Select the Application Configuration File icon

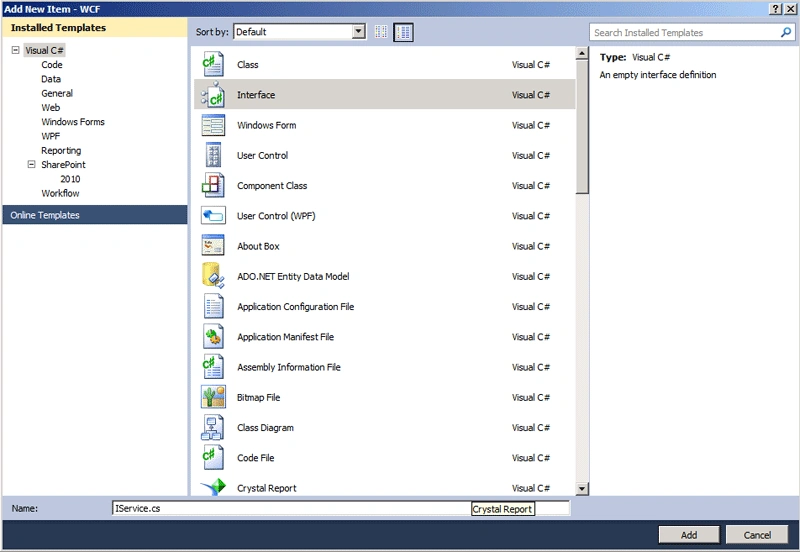click(213, 306)
